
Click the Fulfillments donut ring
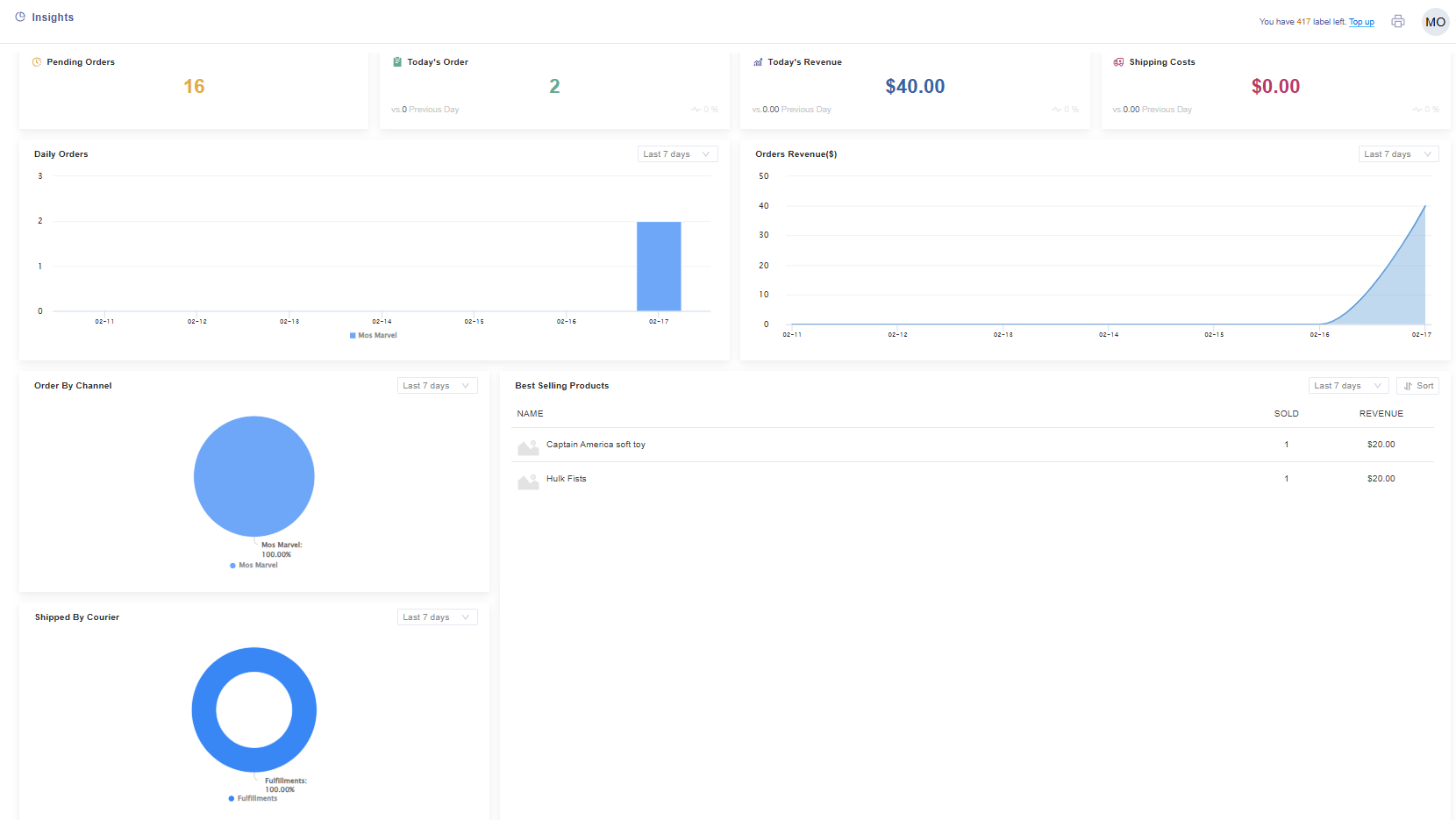205,710
